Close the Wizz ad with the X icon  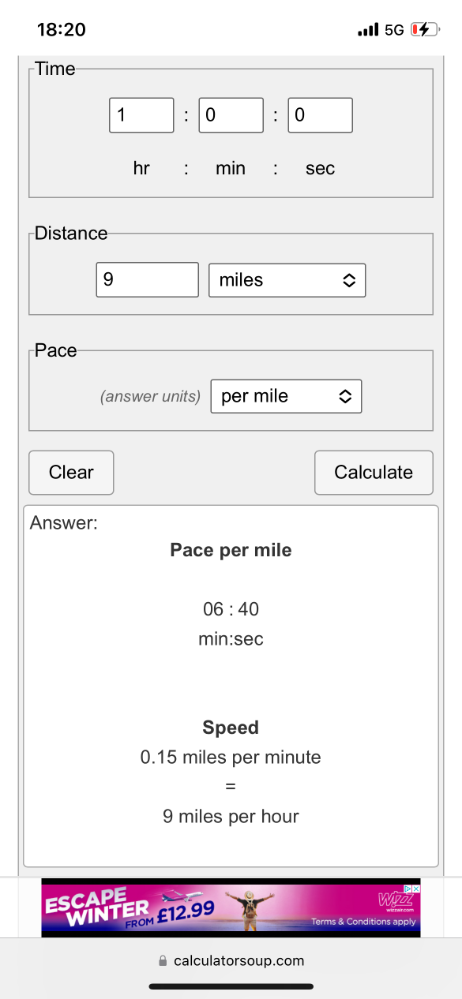click(416, 888)
